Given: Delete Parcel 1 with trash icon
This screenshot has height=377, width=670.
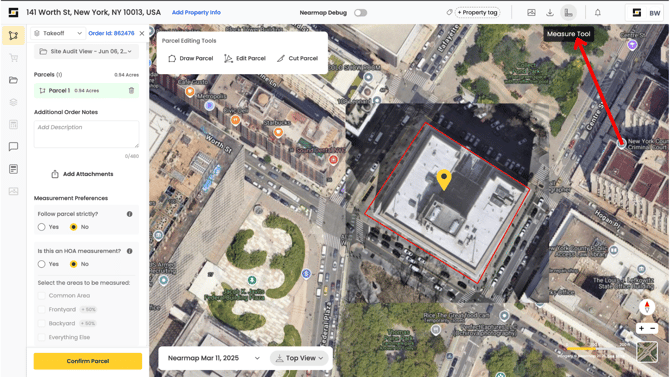Looking at the screenshot, I should tap(131, 91).
